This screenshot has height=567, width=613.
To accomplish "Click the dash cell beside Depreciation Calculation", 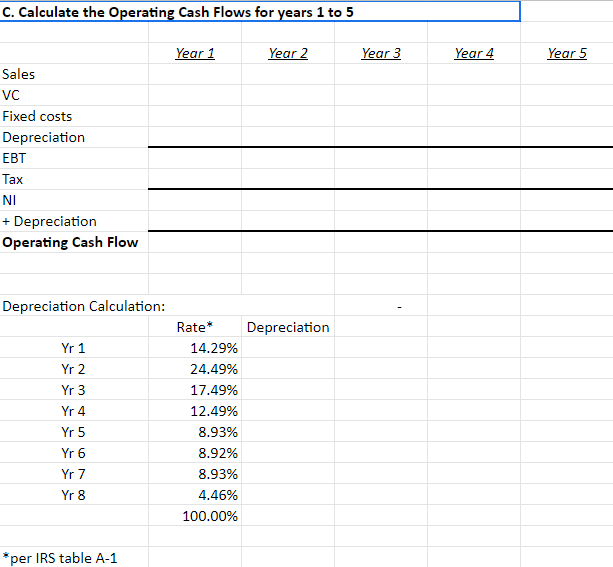I will point(381,306).
